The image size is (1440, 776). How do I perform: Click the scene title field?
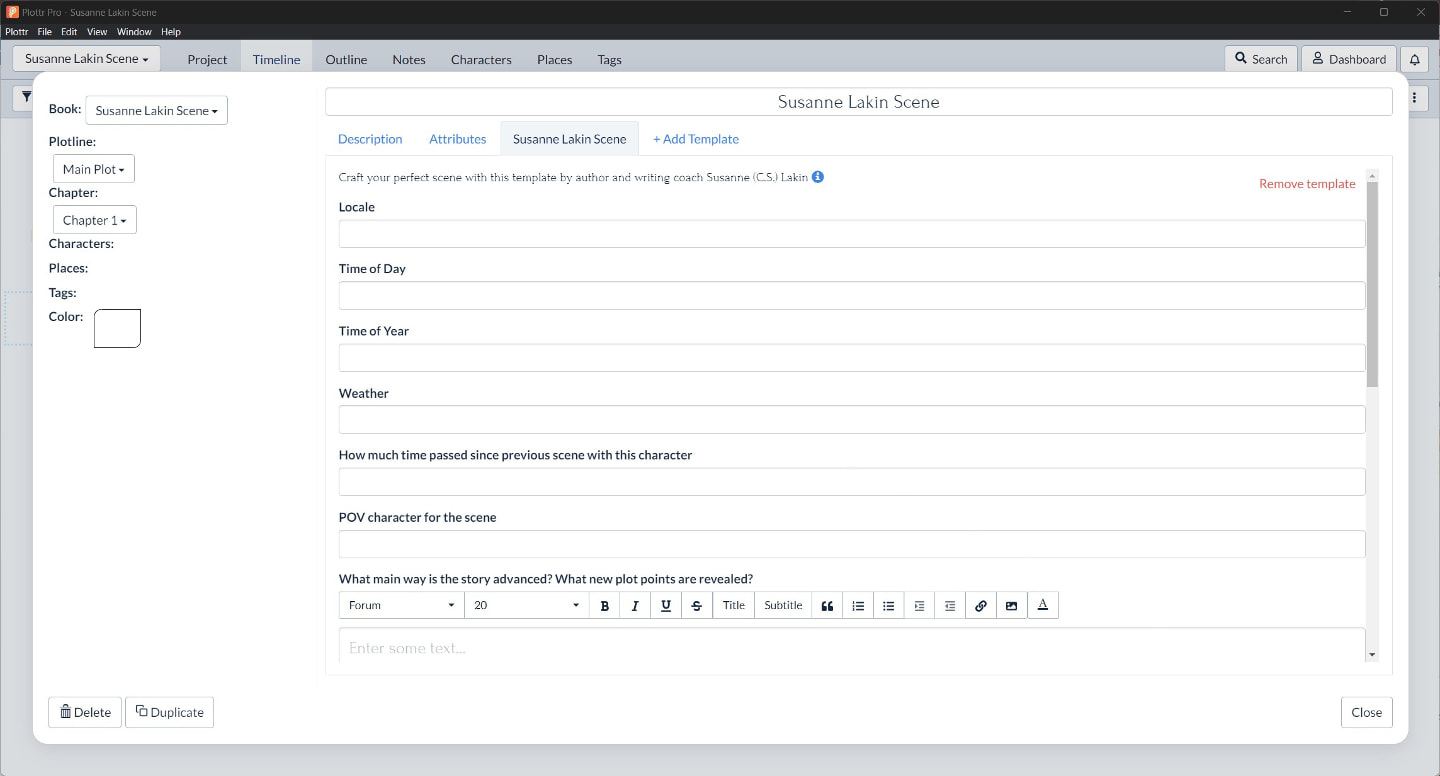858,102
